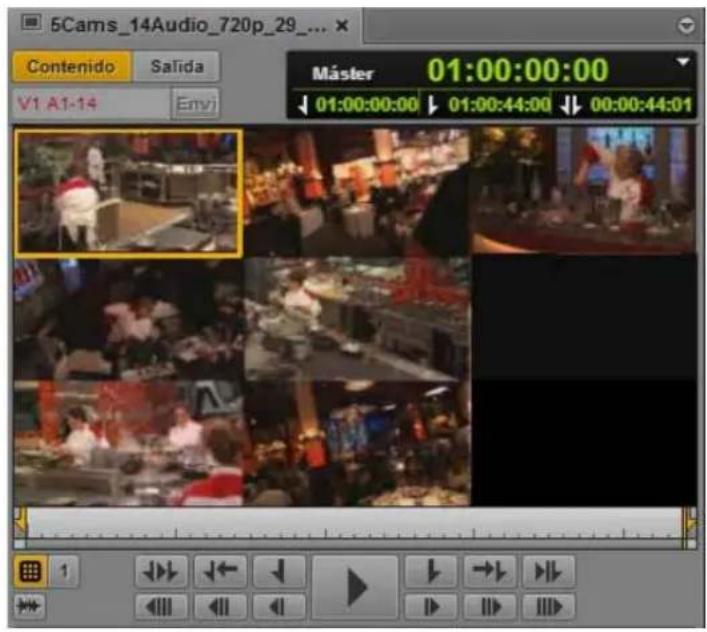Click Play In to Out button
Screen dimensions: 707x632
[x=548, y=572]
